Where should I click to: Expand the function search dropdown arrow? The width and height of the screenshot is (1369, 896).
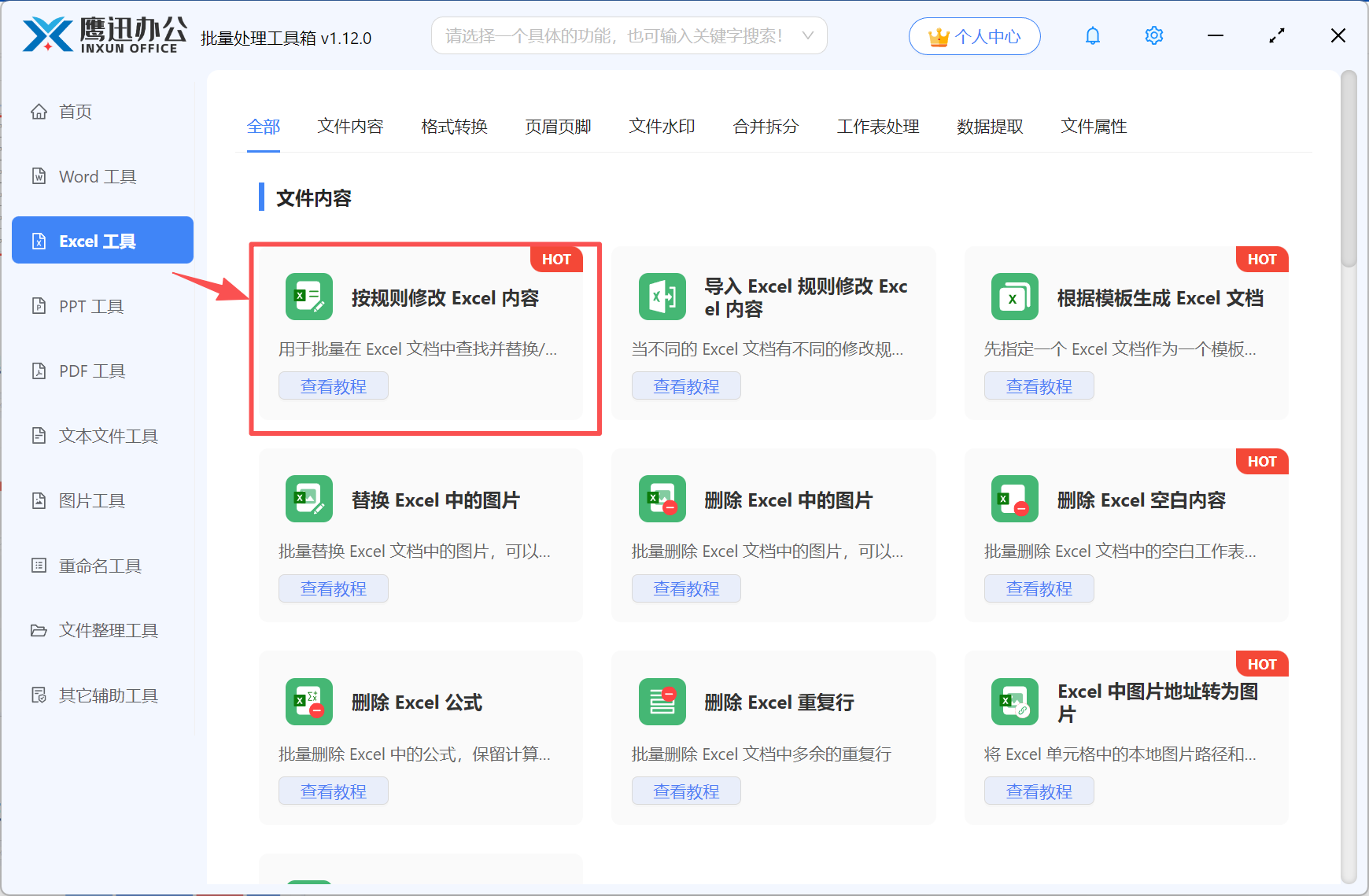click(x=808, y=35)
